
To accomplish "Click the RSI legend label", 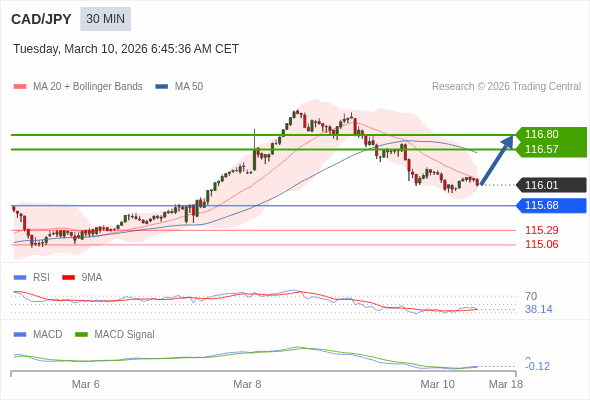I will [x=41, y=277].
